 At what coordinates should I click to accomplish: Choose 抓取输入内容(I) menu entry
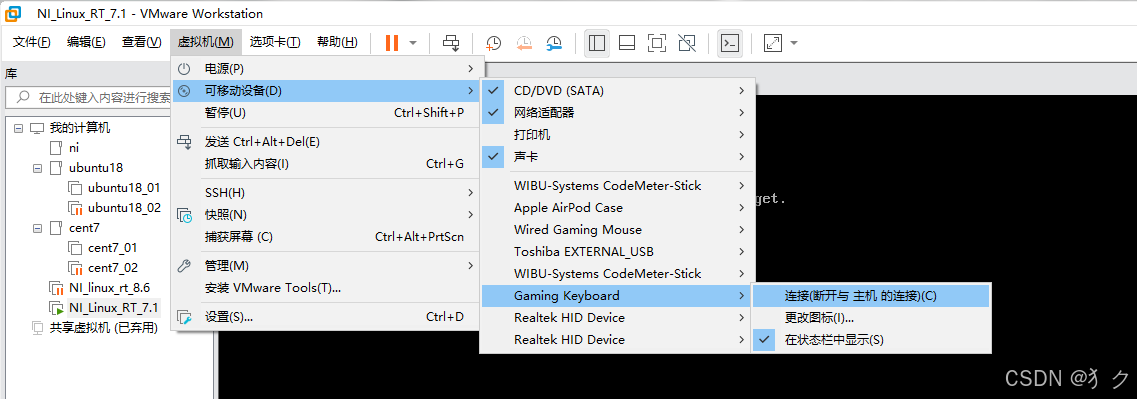(326, 164)
